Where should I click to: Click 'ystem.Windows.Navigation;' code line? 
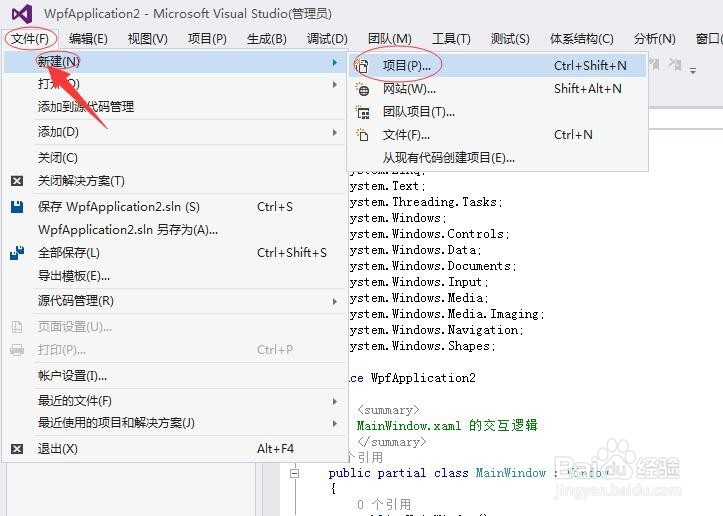coord(437,330)
